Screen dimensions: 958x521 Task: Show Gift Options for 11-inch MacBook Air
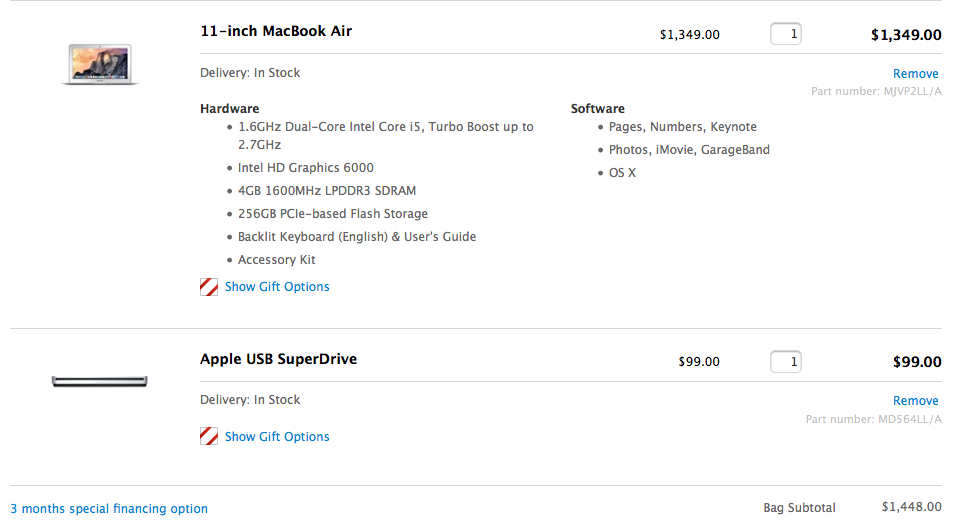click(277, 286)
